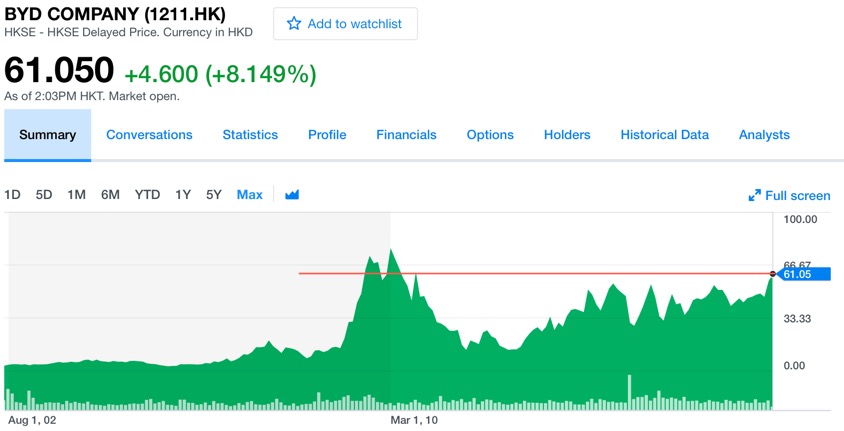Open the Holders tab

567,135
